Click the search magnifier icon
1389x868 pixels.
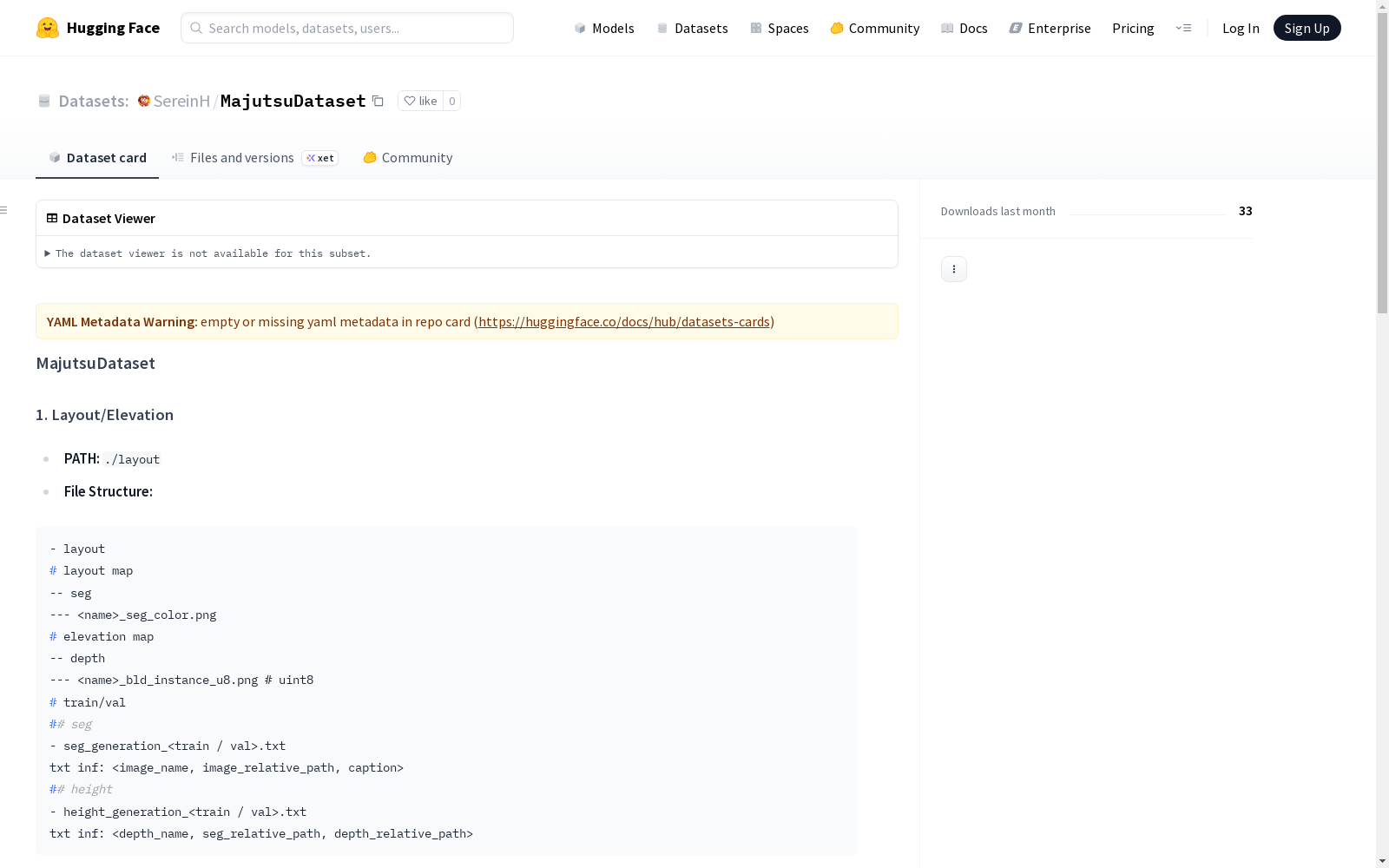196,28
